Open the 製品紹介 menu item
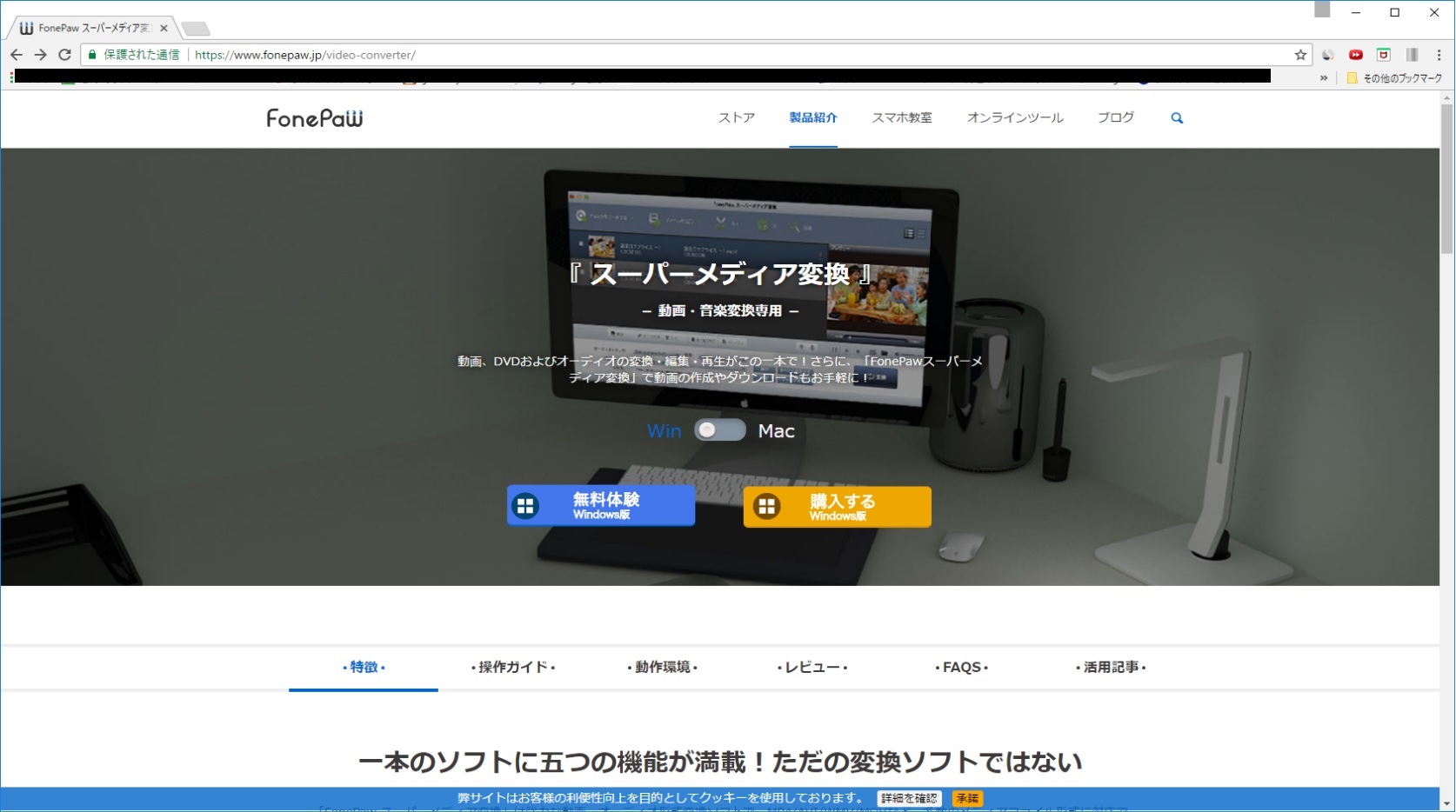1456x812 pixels. (813, 117)
